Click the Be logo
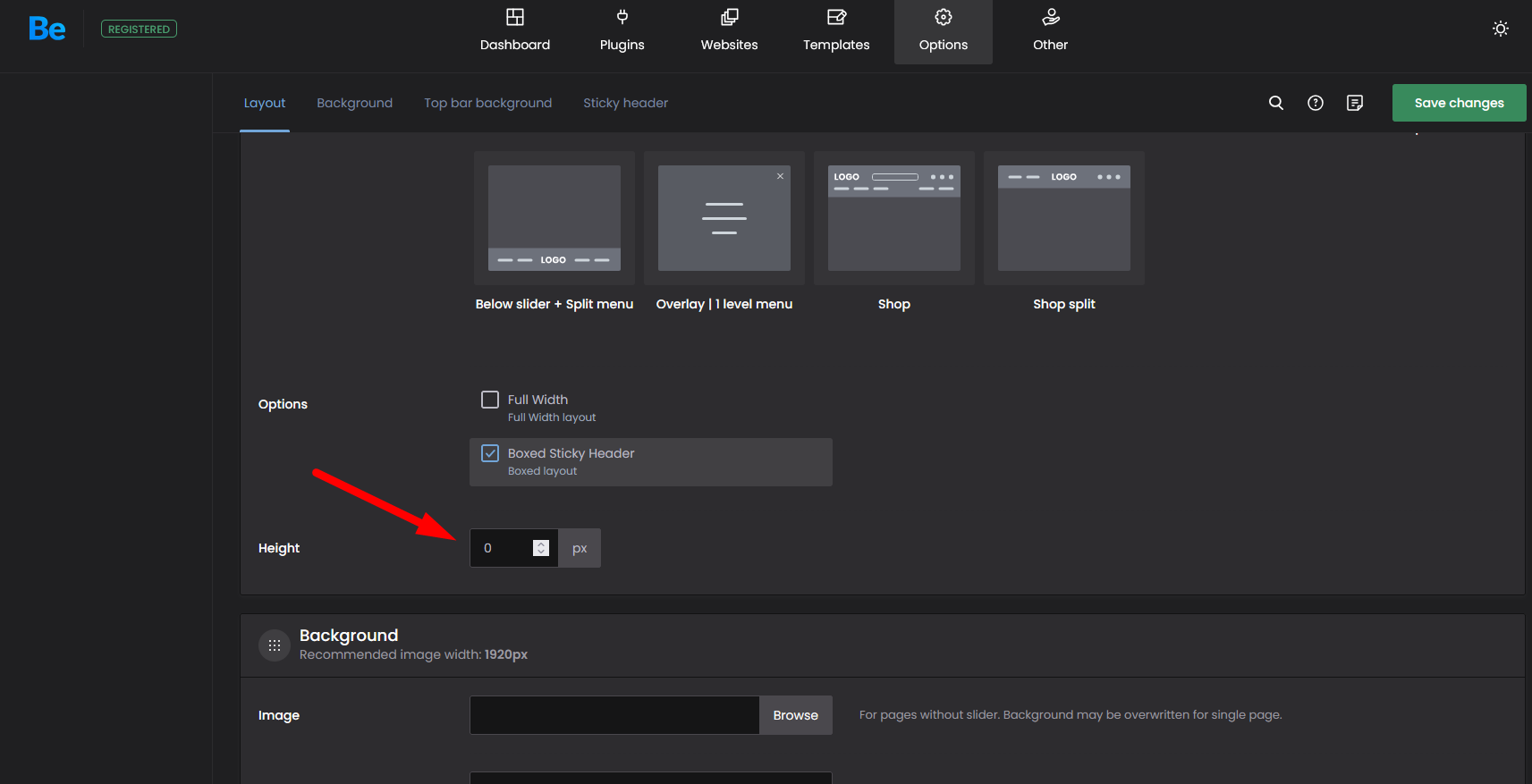The image size is (1532, 784). point(47,29)
